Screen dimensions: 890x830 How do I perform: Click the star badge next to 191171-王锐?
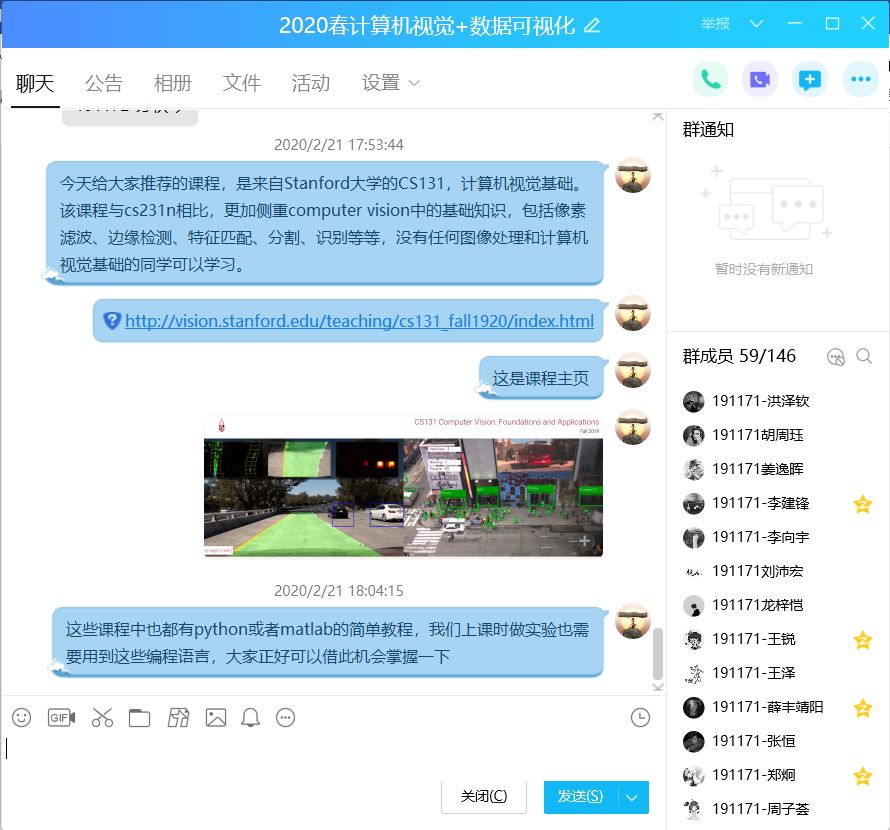pos(863,640)
